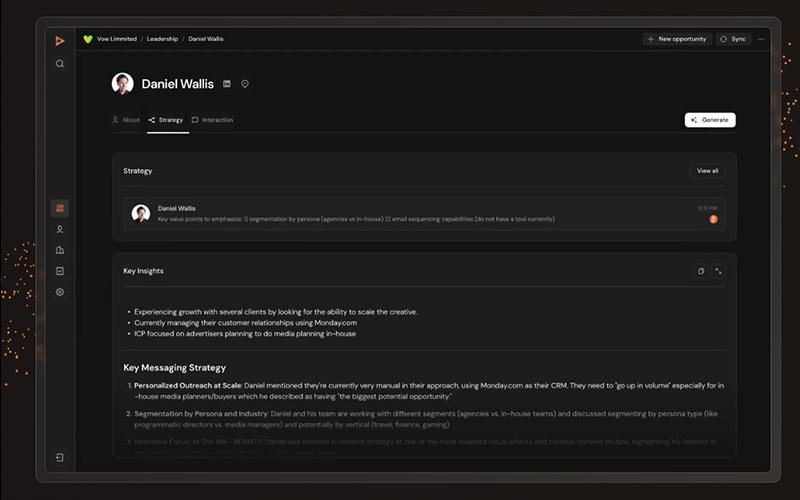This screenshot has width=800, height=500.
Task: Open the three-dot more options menu
Action: click(761, 39)
